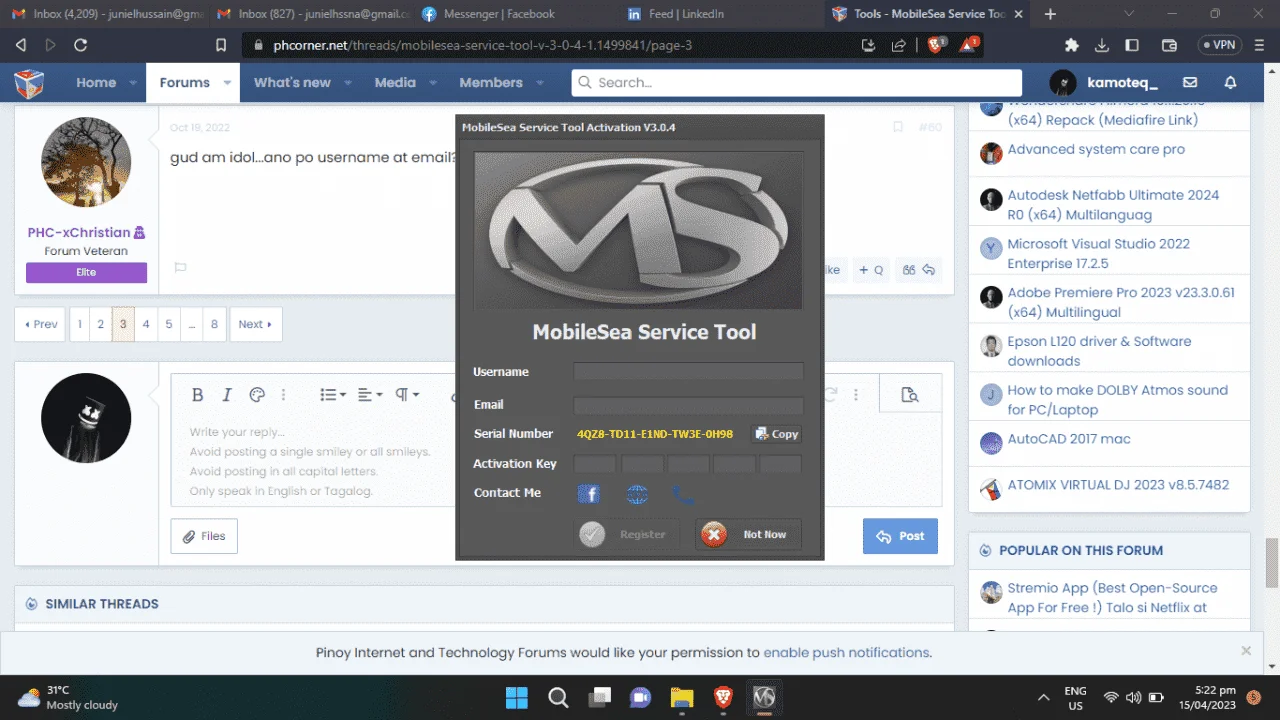Open the text color palette in the editor
The width and height of the screenshot is (1280, 720).
[x=256, y=395]
